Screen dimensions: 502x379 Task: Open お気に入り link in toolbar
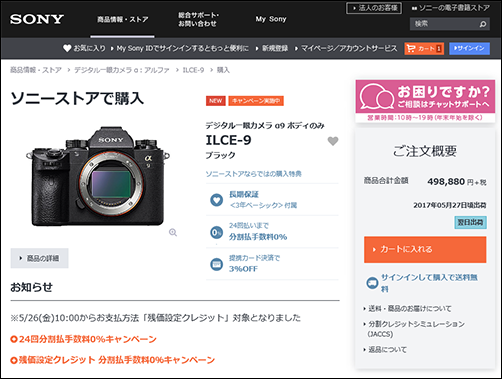click(89, 49)
